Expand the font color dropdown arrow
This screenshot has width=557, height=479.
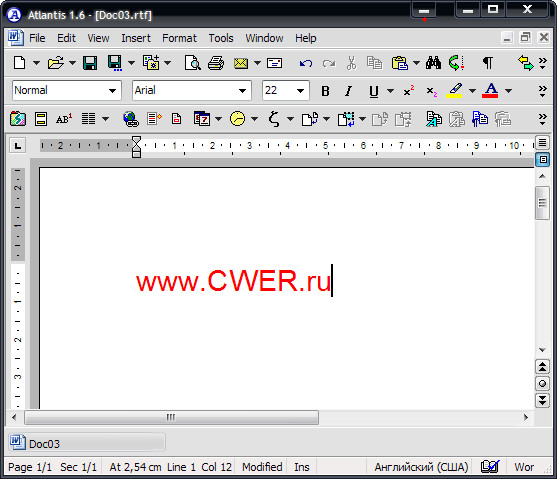point(508,91)
